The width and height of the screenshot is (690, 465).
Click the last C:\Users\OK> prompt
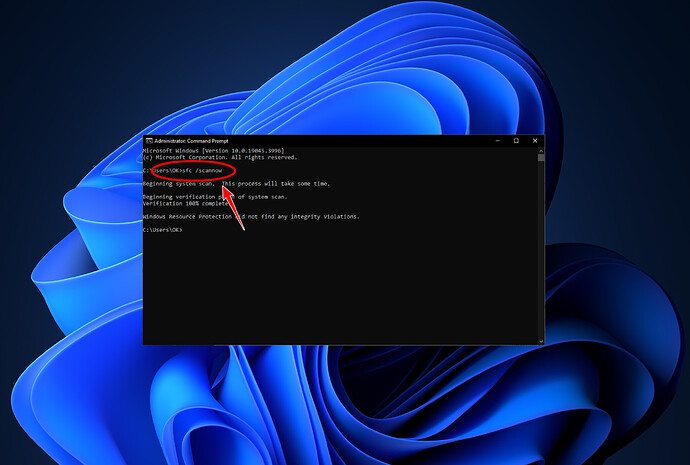coord(162,230)
